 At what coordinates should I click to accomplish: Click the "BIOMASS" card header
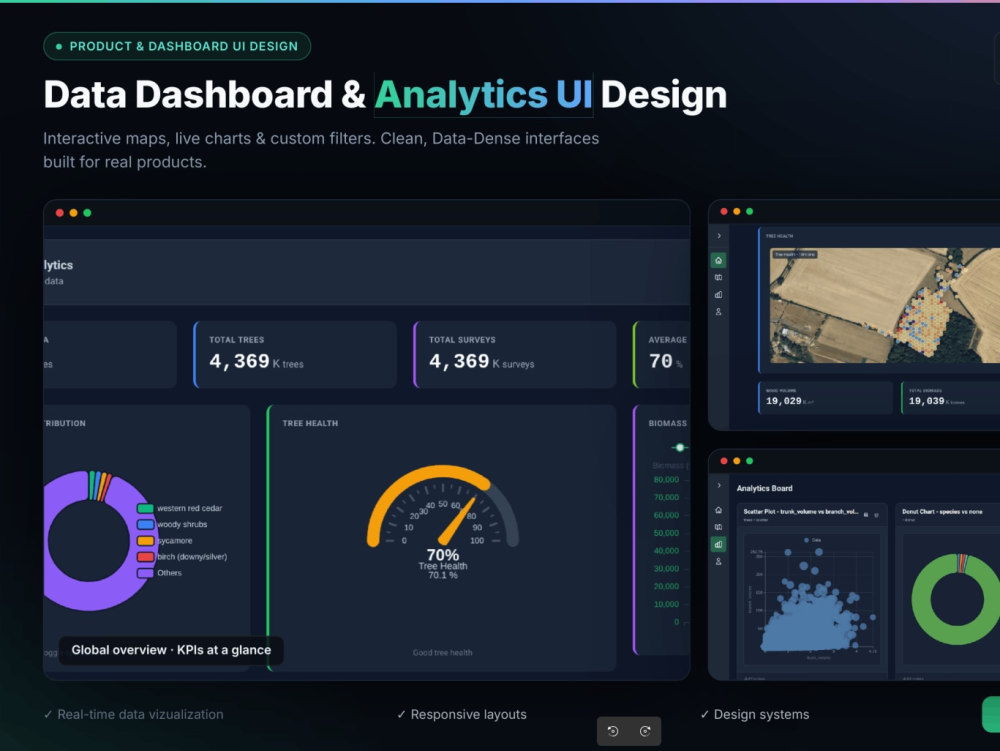pos(668,423)
